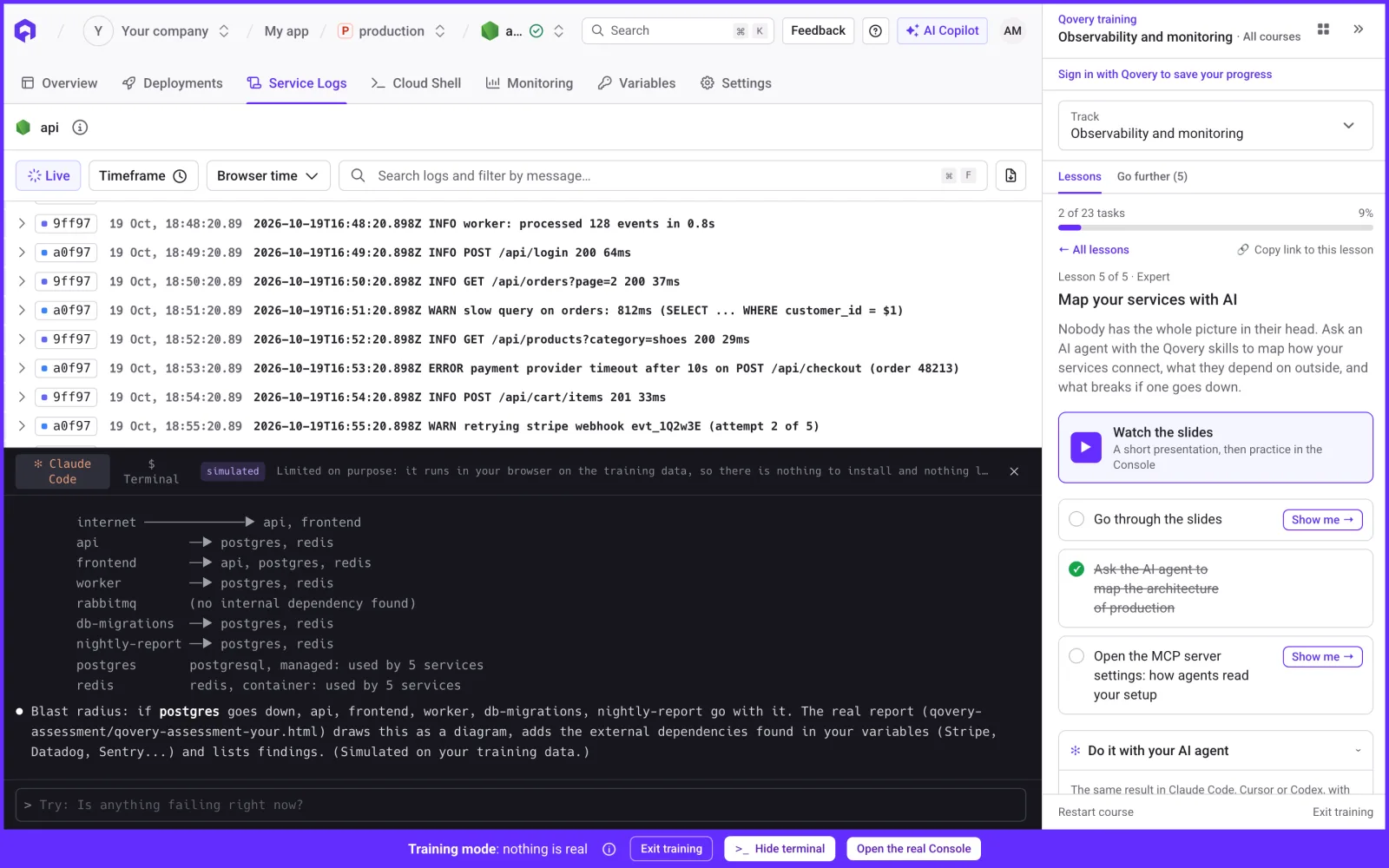Expand the slow query WARN log row
Viewport: 1389px width, 868px height.
[22, 310]
